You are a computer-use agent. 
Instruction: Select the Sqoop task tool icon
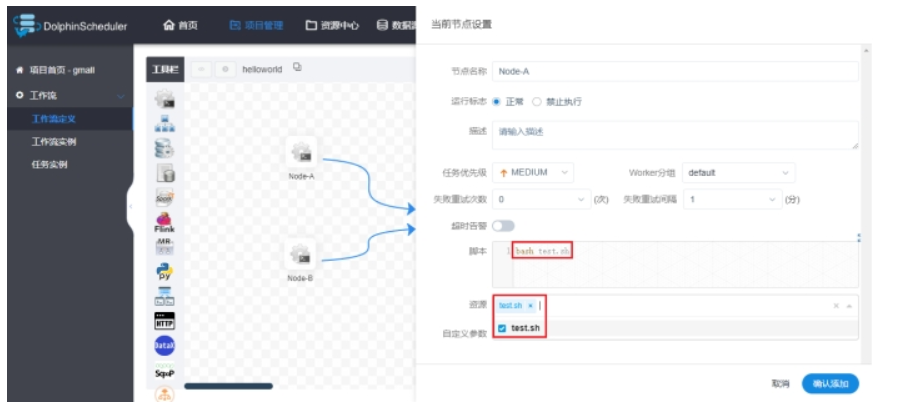[165, 371]
